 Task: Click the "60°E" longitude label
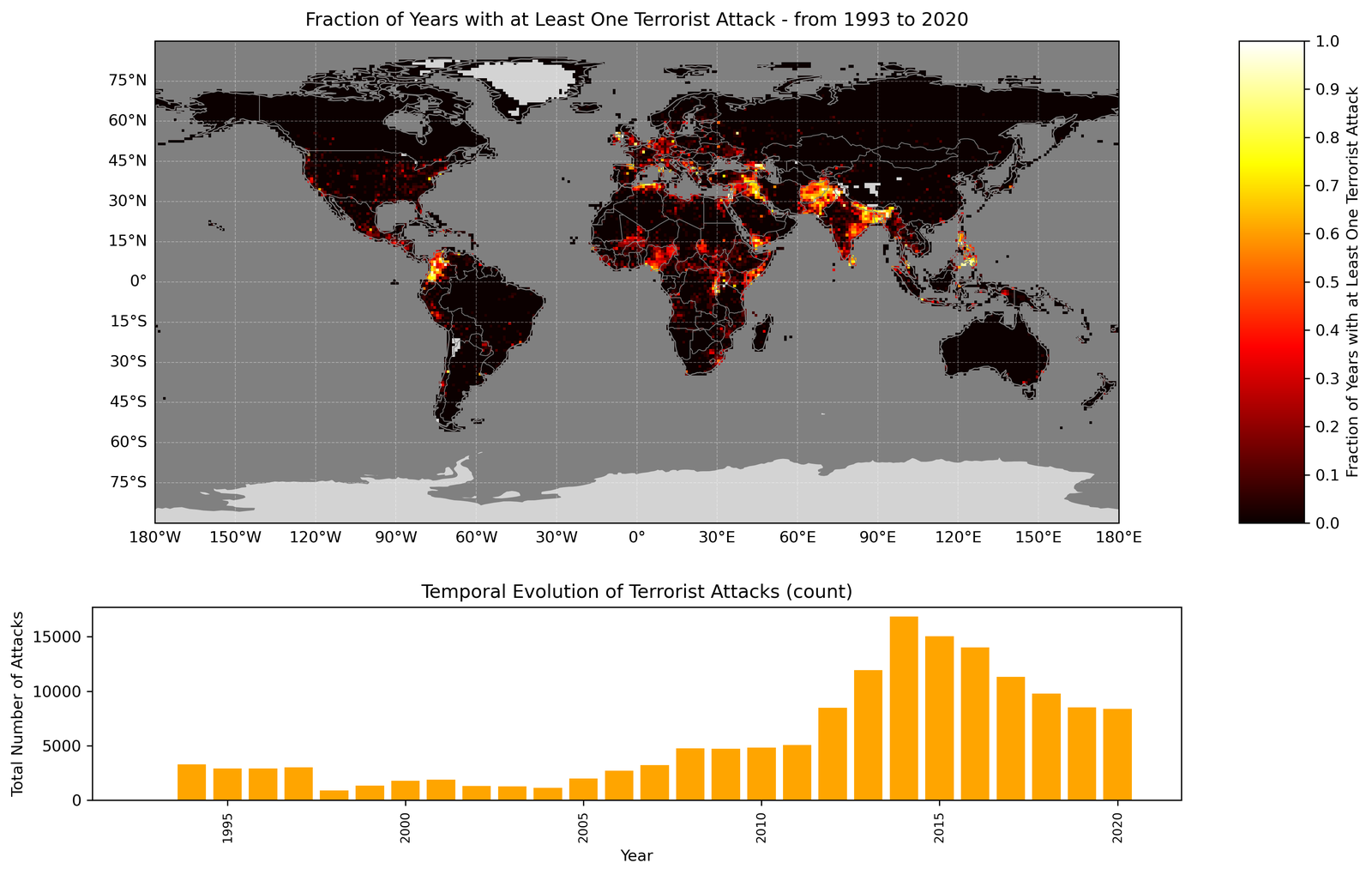click(797, 538)
